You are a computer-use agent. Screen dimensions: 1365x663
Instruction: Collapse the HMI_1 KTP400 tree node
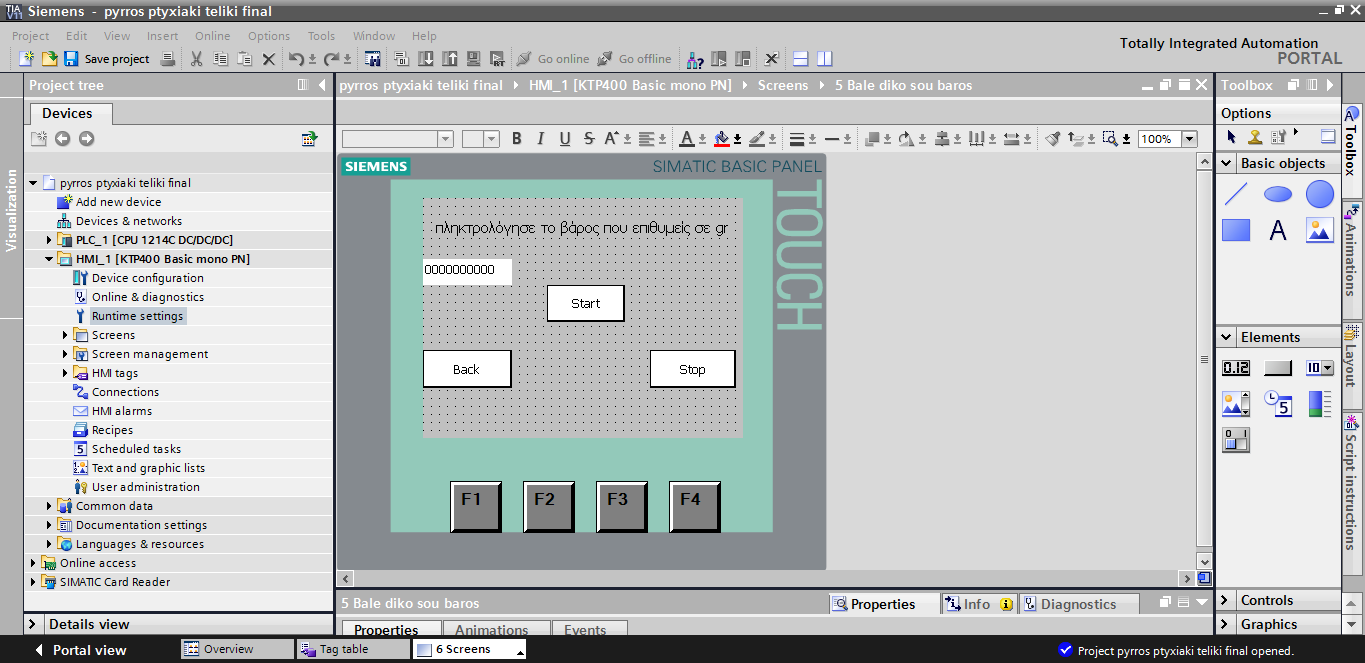click(49, 259)
